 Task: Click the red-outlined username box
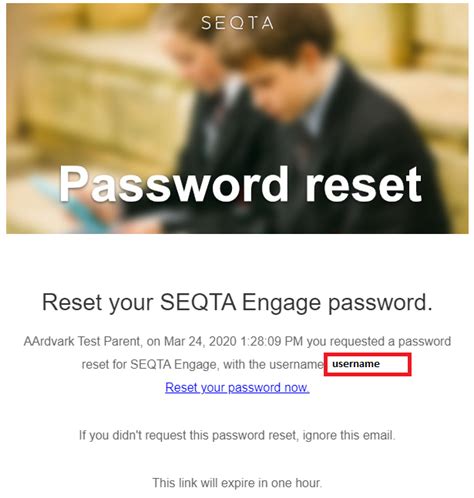click(368, 364)
